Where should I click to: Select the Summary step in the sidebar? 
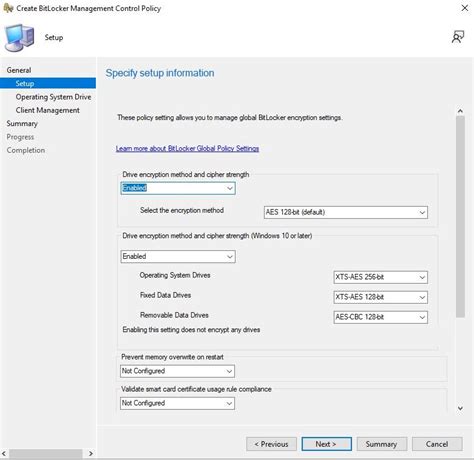tap(22, 124)
